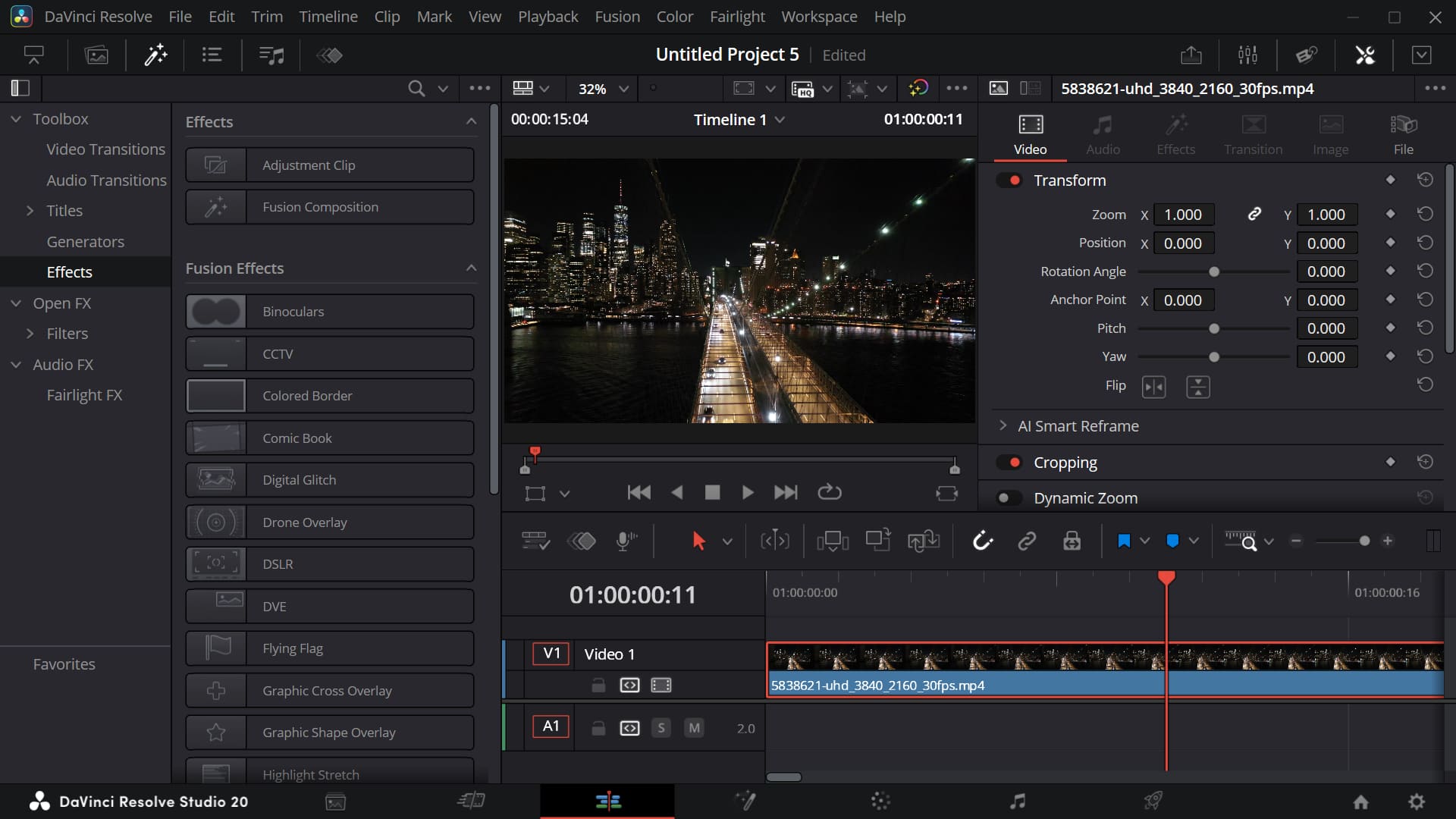Expand the Titles category

click(x=30, y=211)
